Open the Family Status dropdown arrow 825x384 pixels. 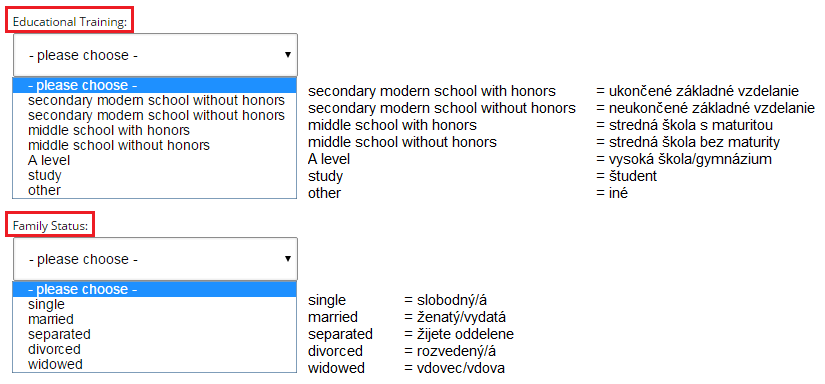287,259
